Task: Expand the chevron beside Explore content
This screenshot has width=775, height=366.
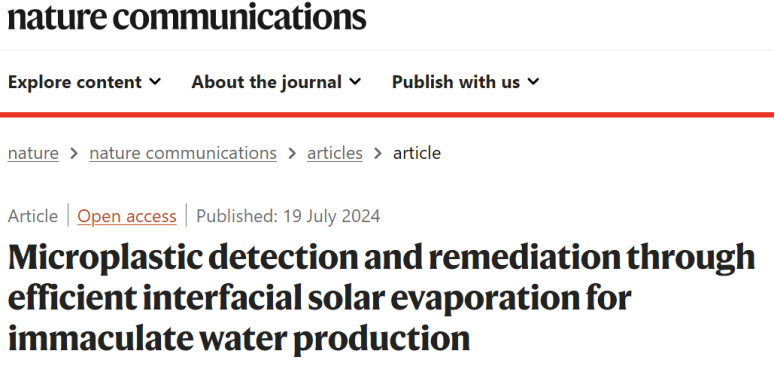Action: pyautogui.click(x=155, y=81)
